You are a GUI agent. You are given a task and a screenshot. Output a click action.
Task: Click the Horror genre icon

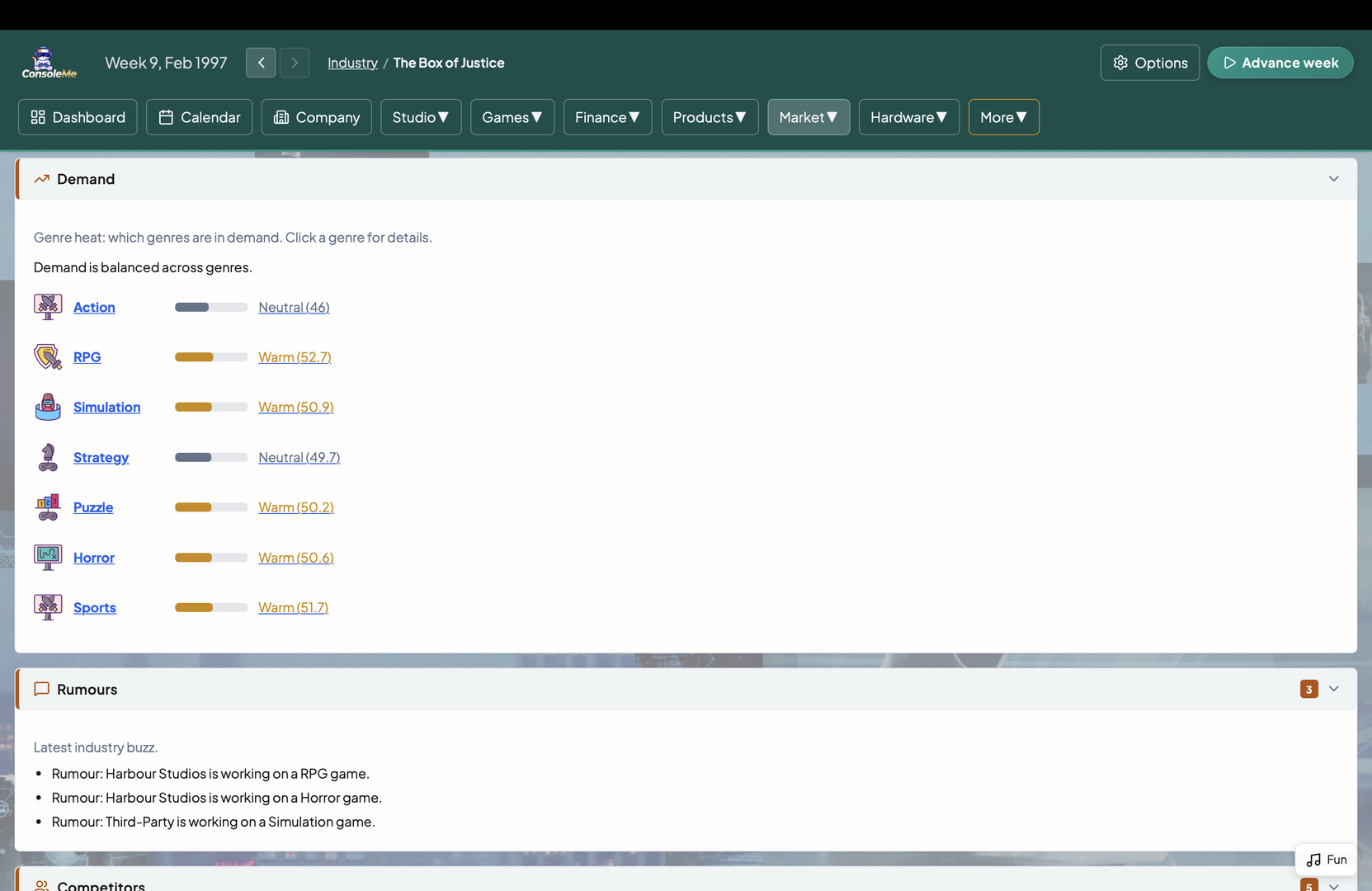pos(47,557)
